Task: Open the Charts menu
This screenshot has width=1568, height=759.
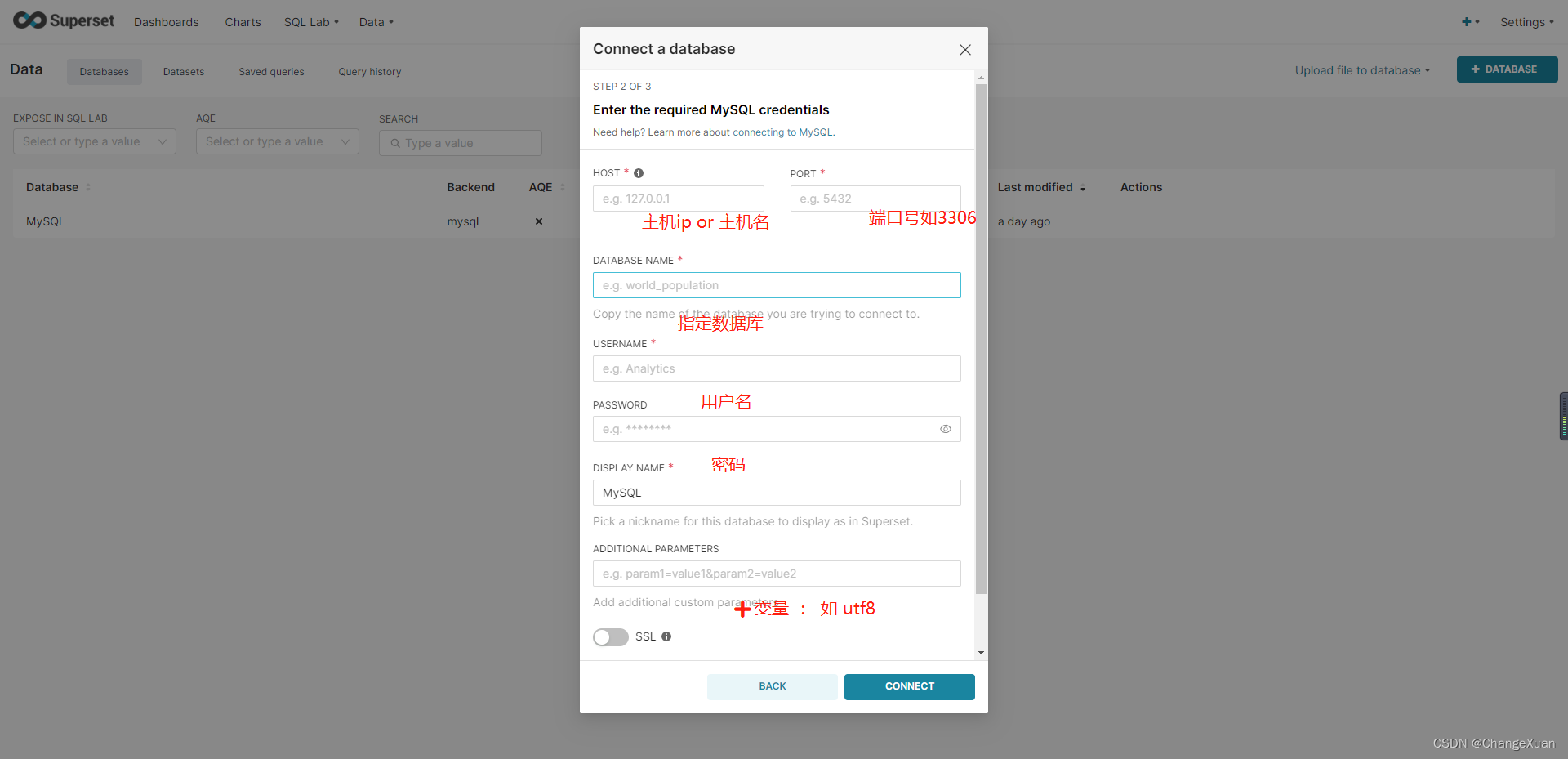Action: [x=243, y=22]
